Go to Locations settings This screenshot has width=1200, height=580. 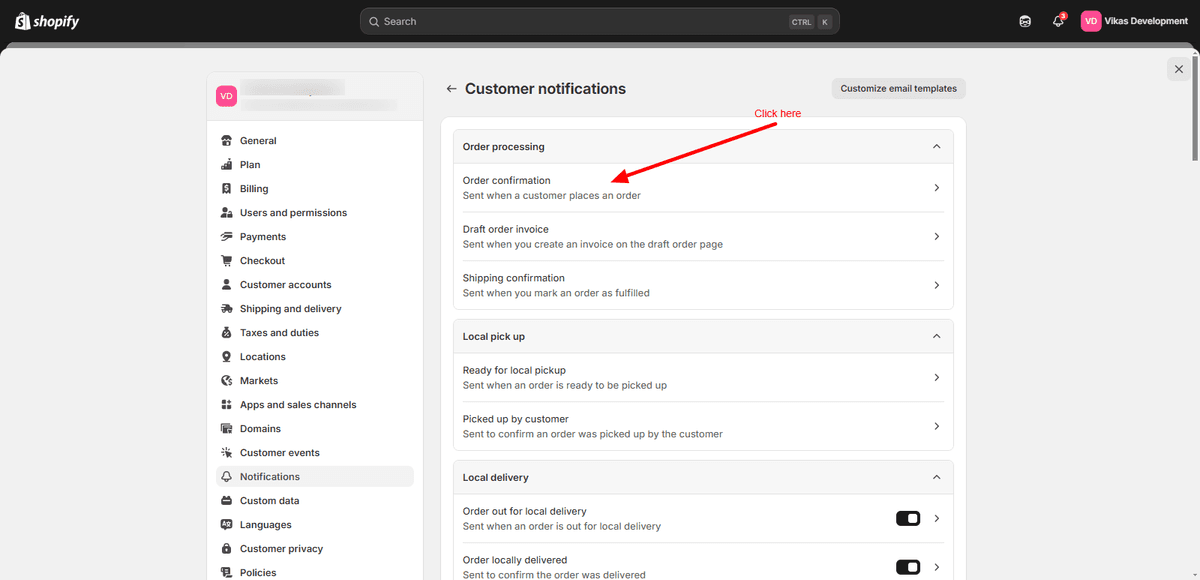click(315, 357)
